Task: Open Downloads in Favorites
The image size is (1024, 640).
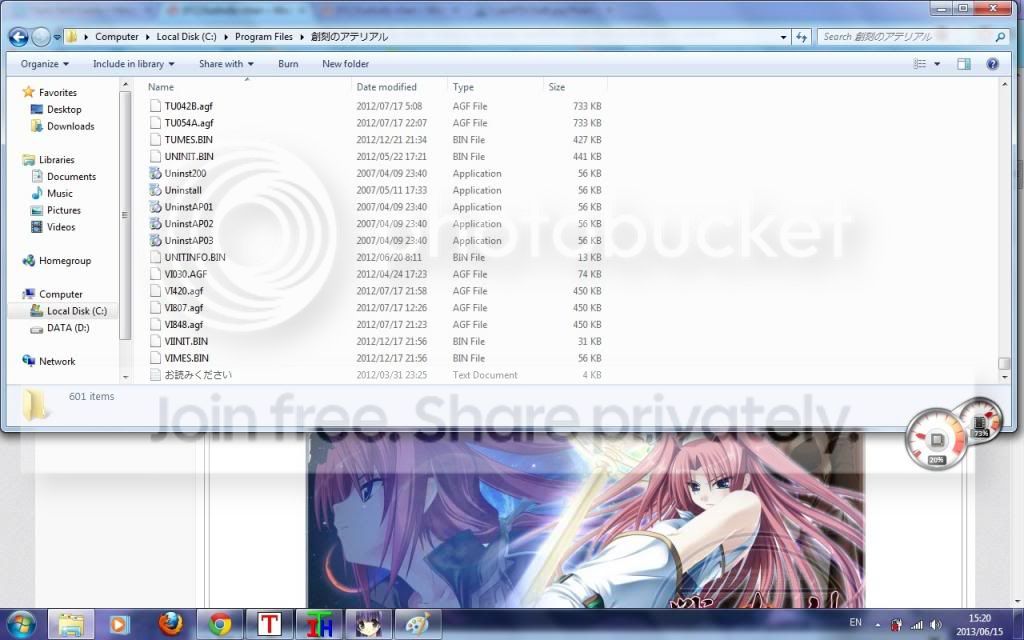Action: tap(70, 126)
